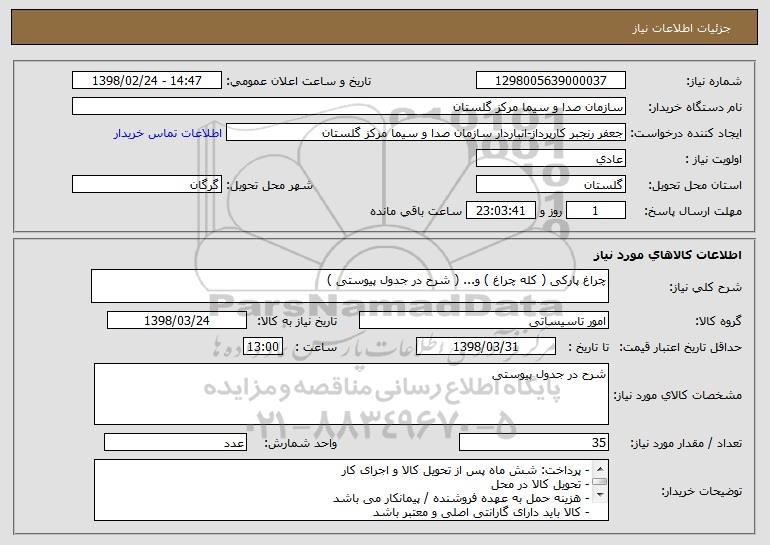Click the section heading اطلاعات کالاهای مورد نیاز
The width and height of the screenshot is (770, 545).
point(667,255)
